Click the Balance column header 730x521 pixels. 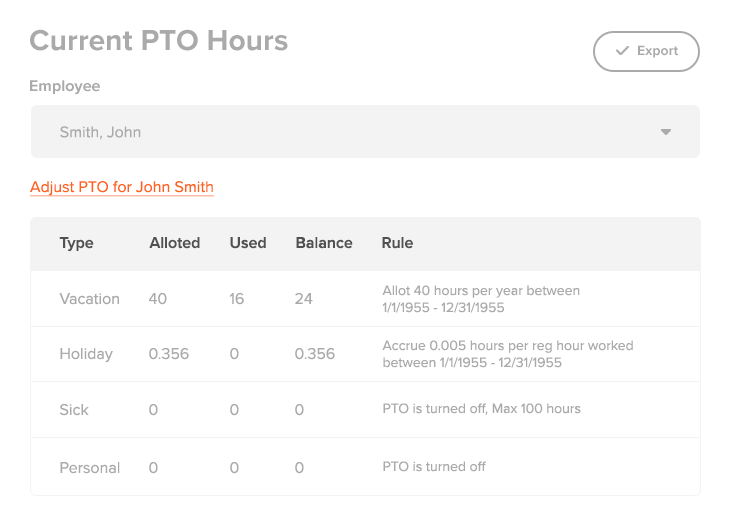point(324,243)
